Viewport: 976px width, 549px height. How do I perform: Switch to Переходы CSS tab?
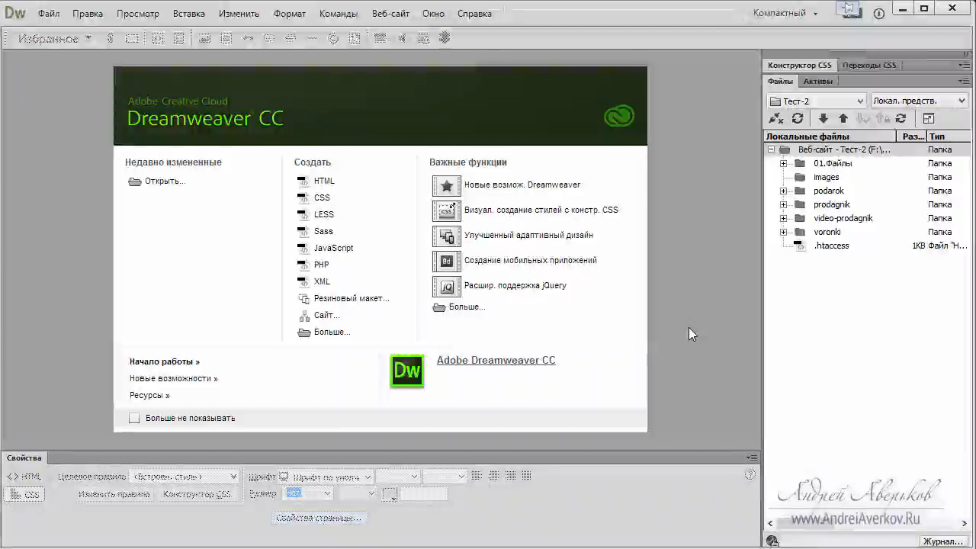[869, 65]
